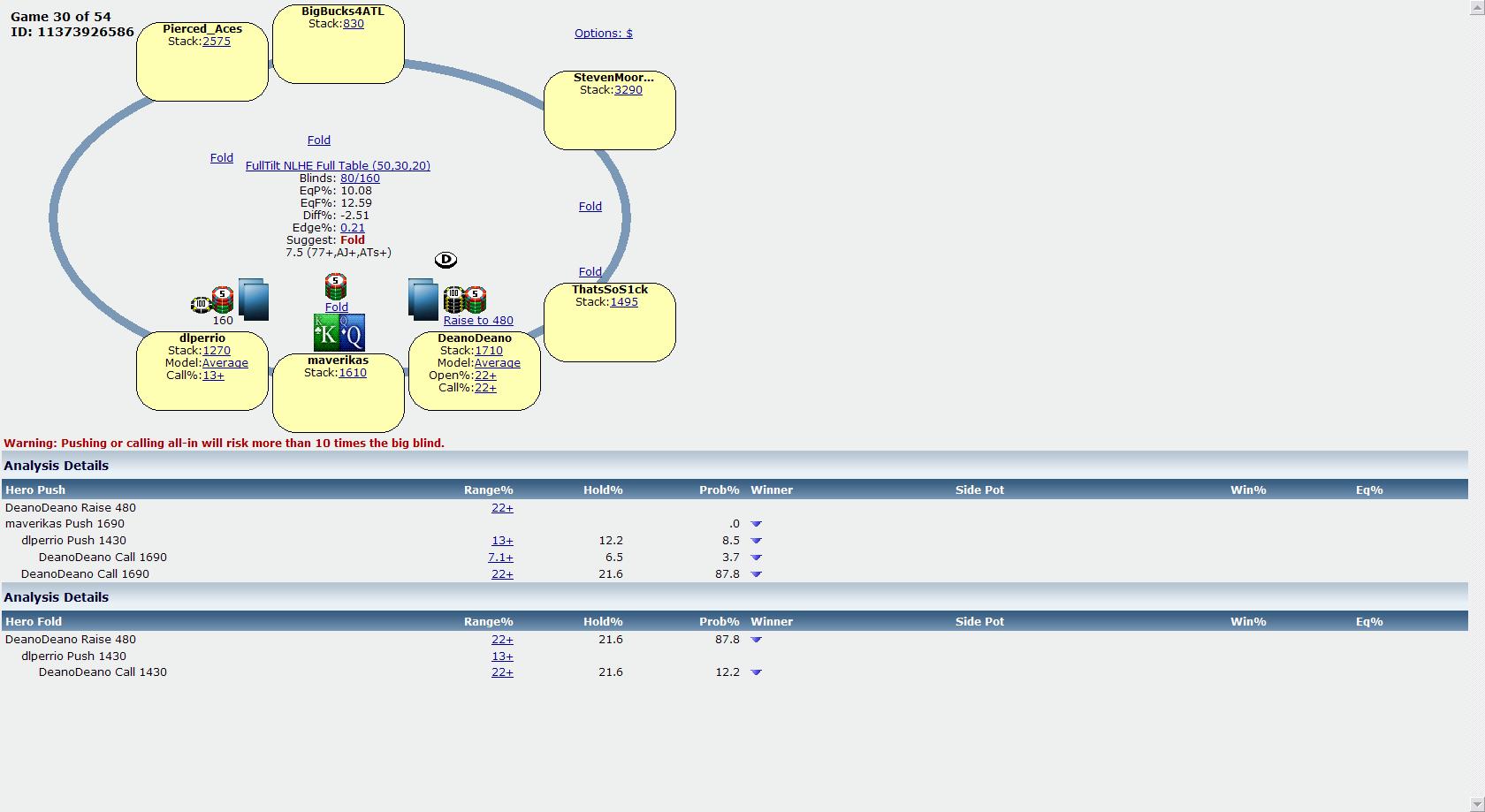Click DeanoDeano's raise chip stack

pyautogui.click(x=465, y=300)
